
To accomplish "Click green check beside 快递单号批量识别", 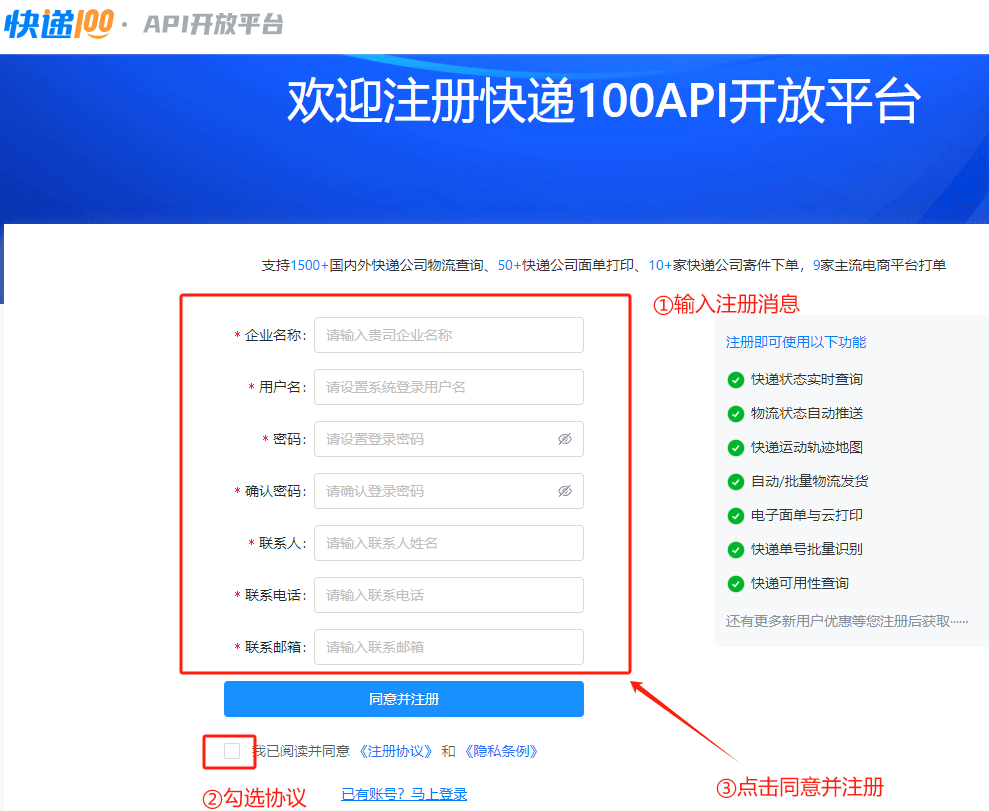I will click(x=736, y=550).
